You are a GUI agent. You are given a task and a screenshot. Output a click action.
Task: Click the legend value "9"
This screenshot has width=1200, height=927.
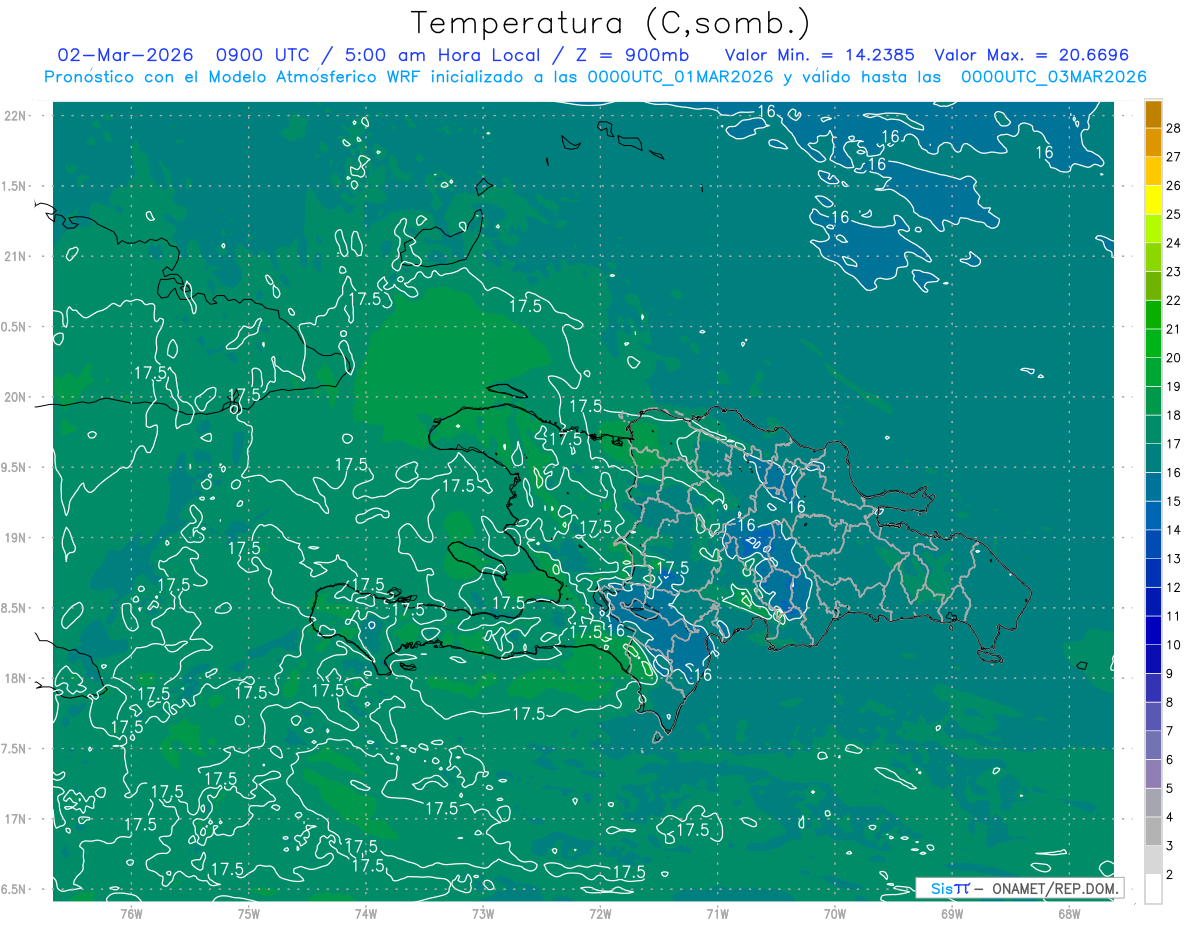point(1172,674)
